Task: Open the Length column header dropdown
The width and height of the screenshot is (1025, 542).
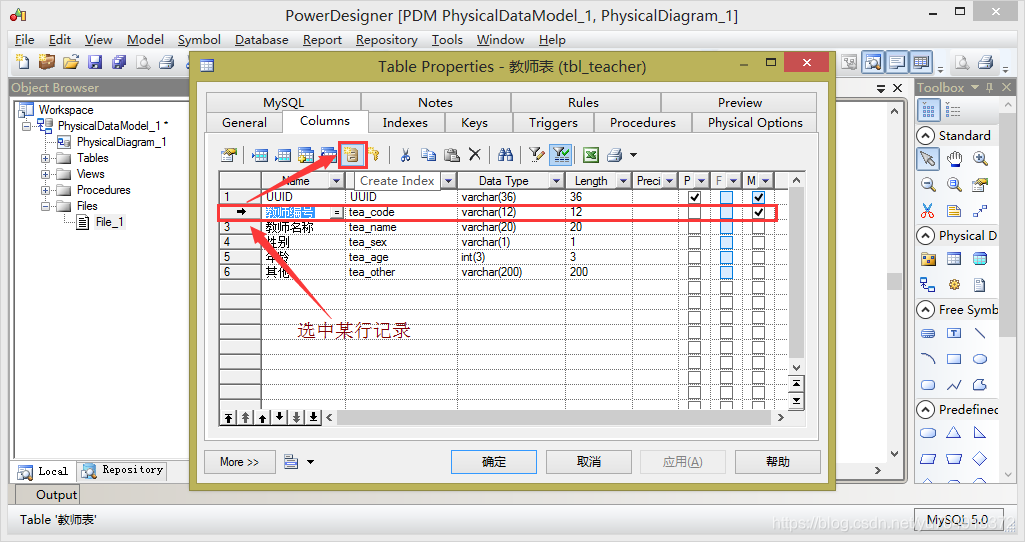Action: point(624,180)
